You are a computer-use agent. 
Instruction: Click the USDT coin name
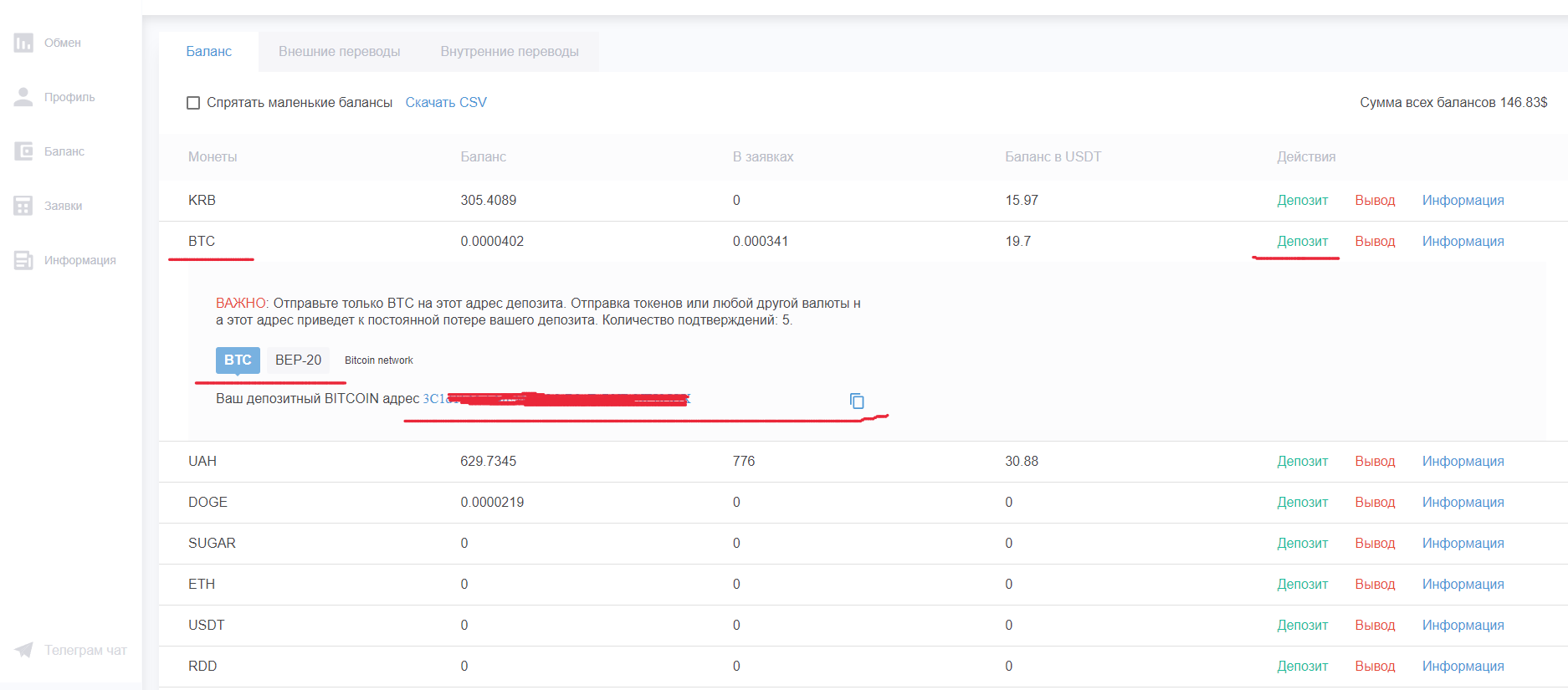click(x=207, y=626)
